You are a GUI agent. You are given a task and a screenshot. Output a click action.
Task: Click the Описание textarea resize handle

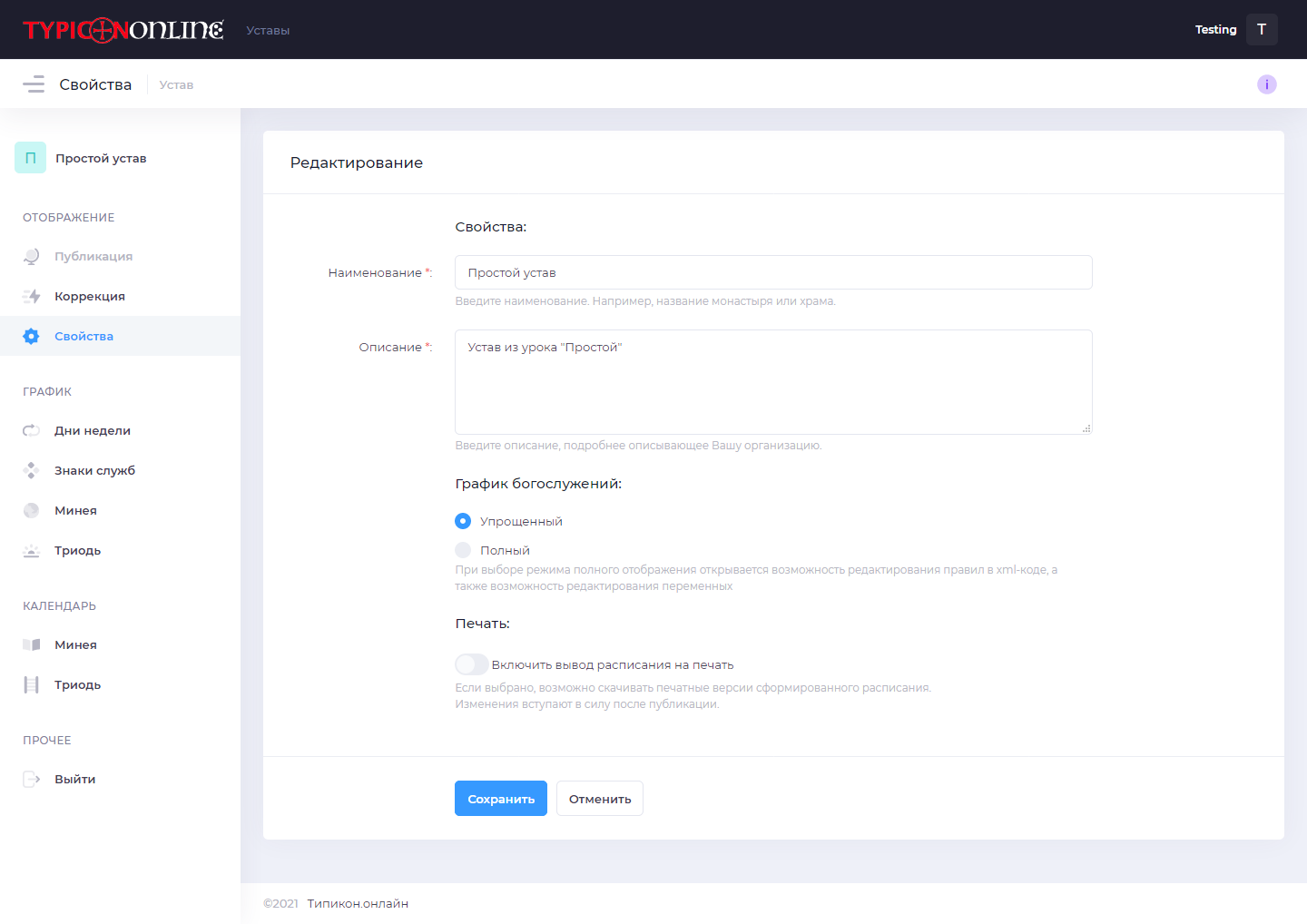coord(1086,428)
